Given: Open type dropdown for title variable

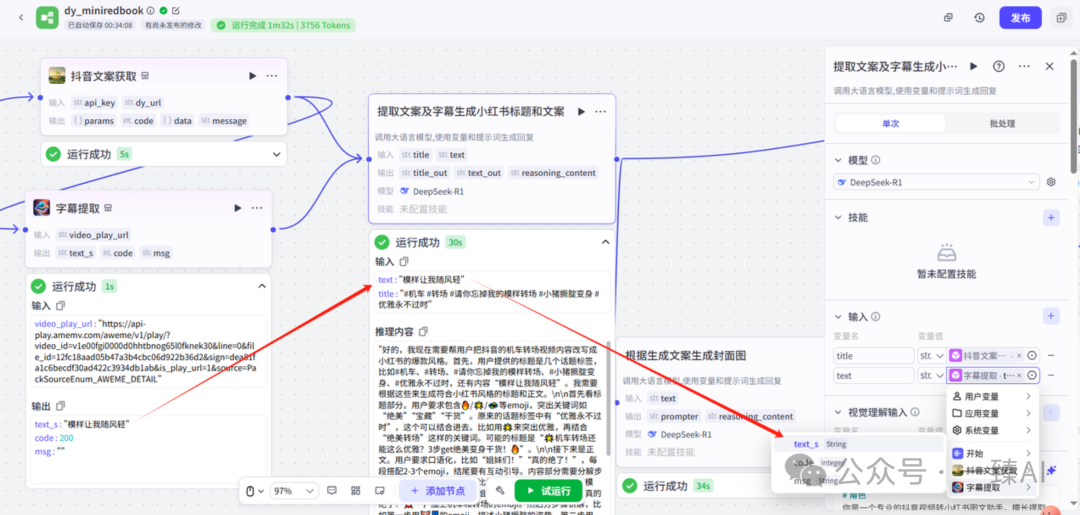Looking at the screenshot, I should pyautogui.click(x=932, y=356).
